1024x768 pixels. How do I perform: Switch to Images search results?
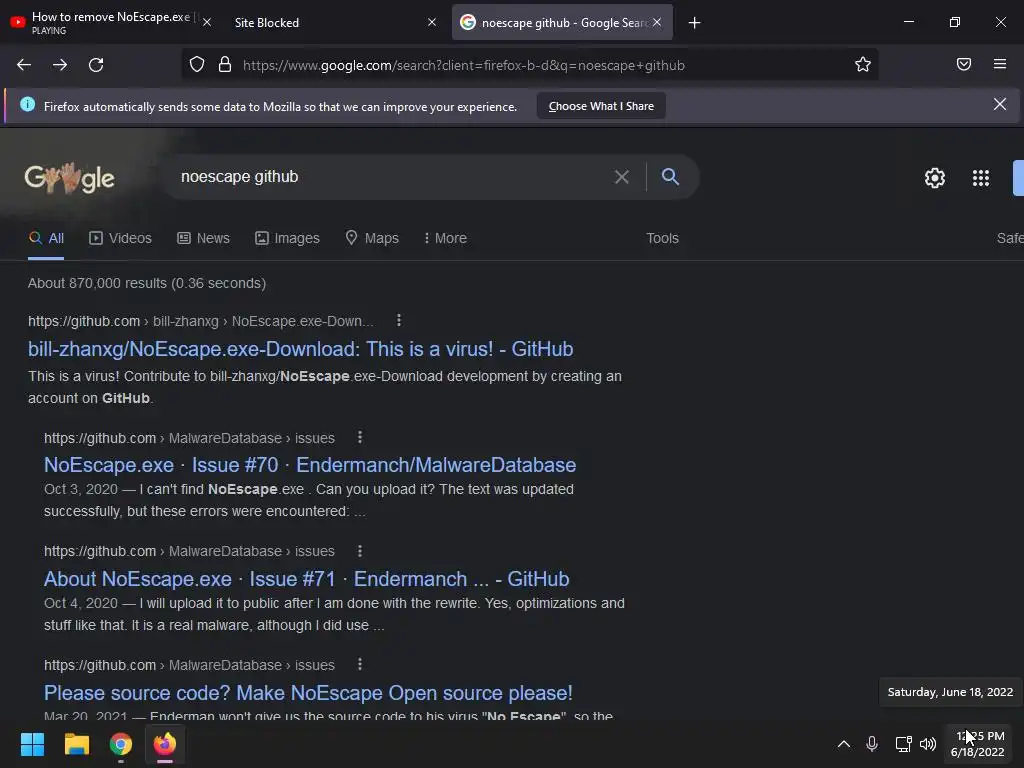coord(287,238)
